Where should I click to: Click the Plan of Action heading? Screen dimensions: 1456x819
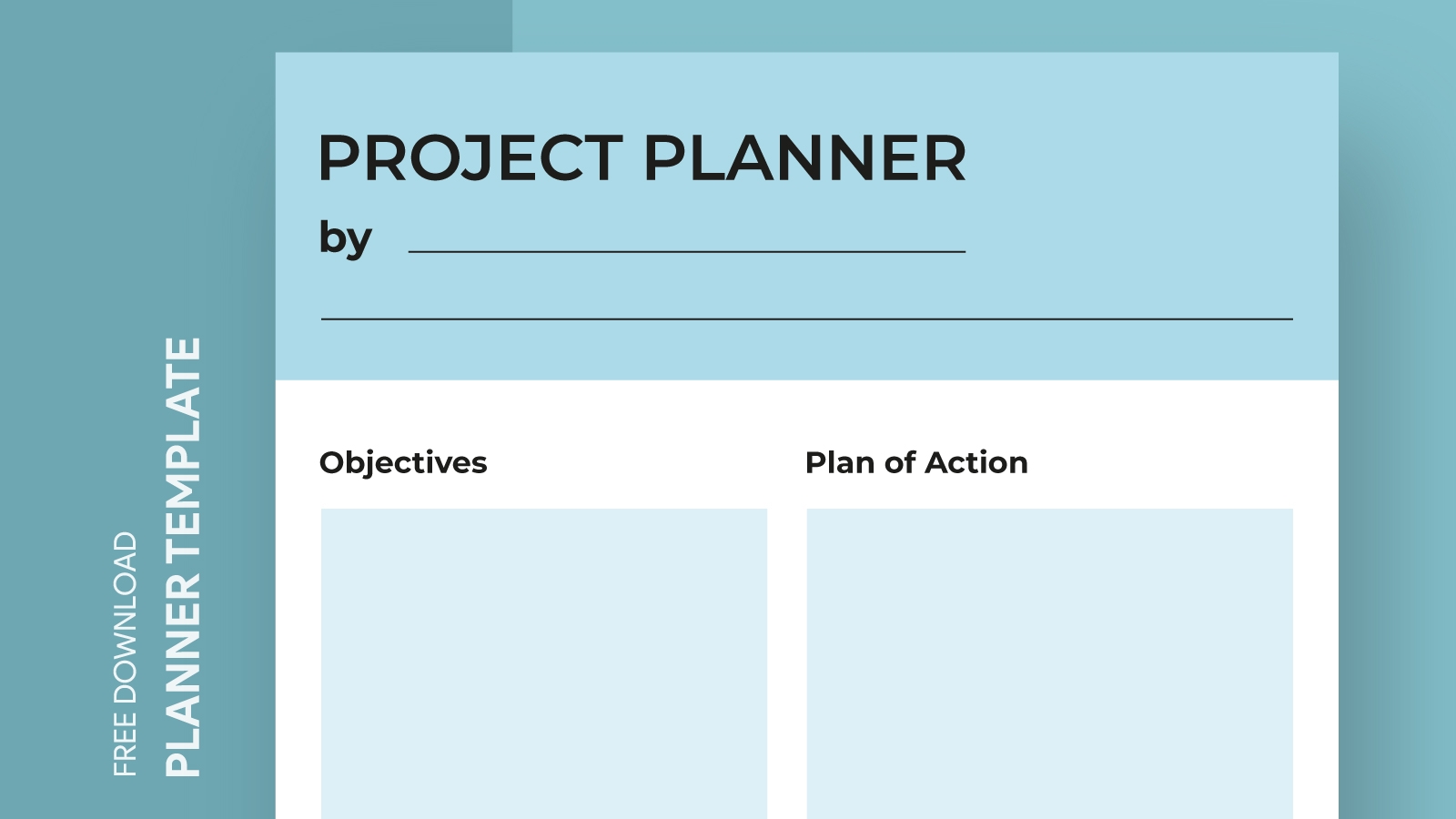[916, 462]
